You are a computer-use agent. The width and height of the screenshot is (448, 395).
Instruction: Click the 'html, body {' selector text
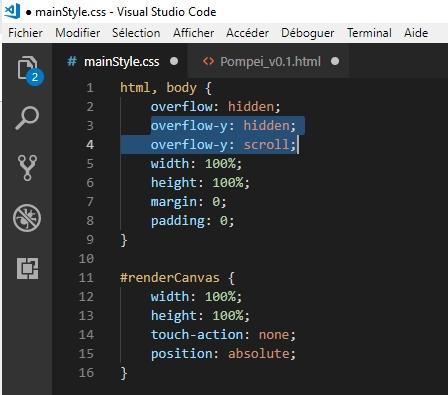point(166,88)
